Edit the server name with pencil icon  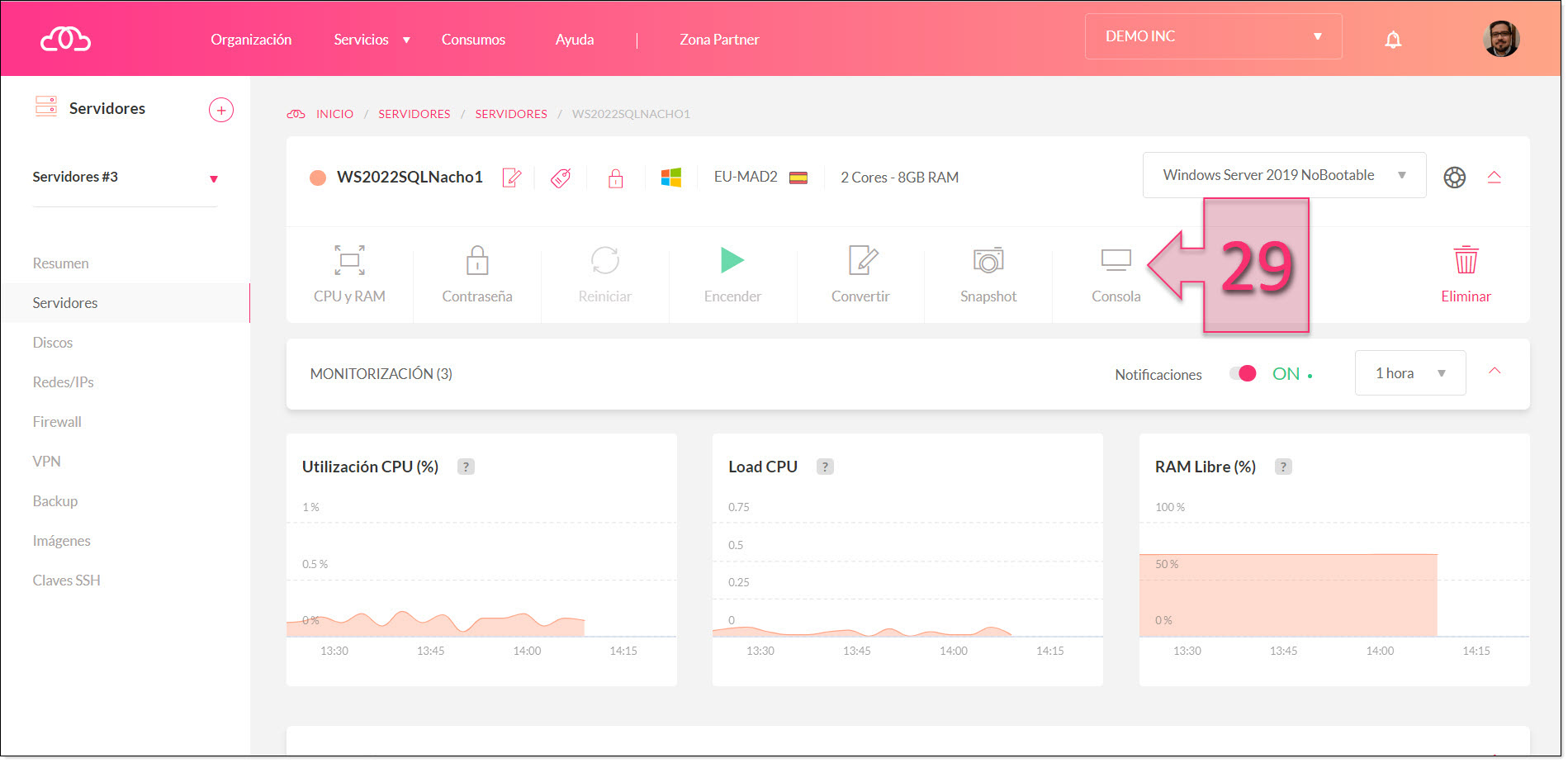click(x=512, y=178)
